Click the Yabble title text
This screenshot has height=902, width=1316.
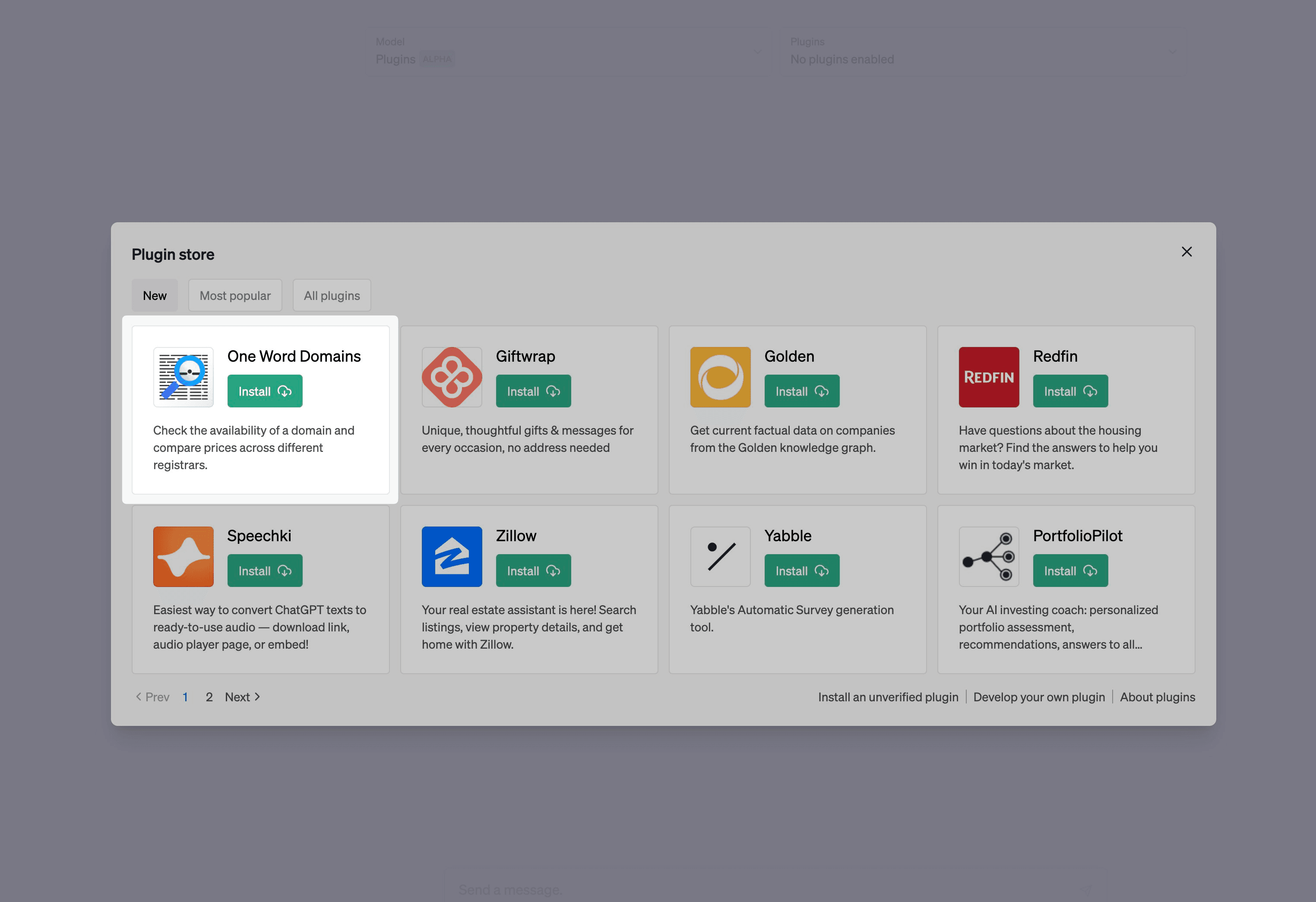coord(788,536)
